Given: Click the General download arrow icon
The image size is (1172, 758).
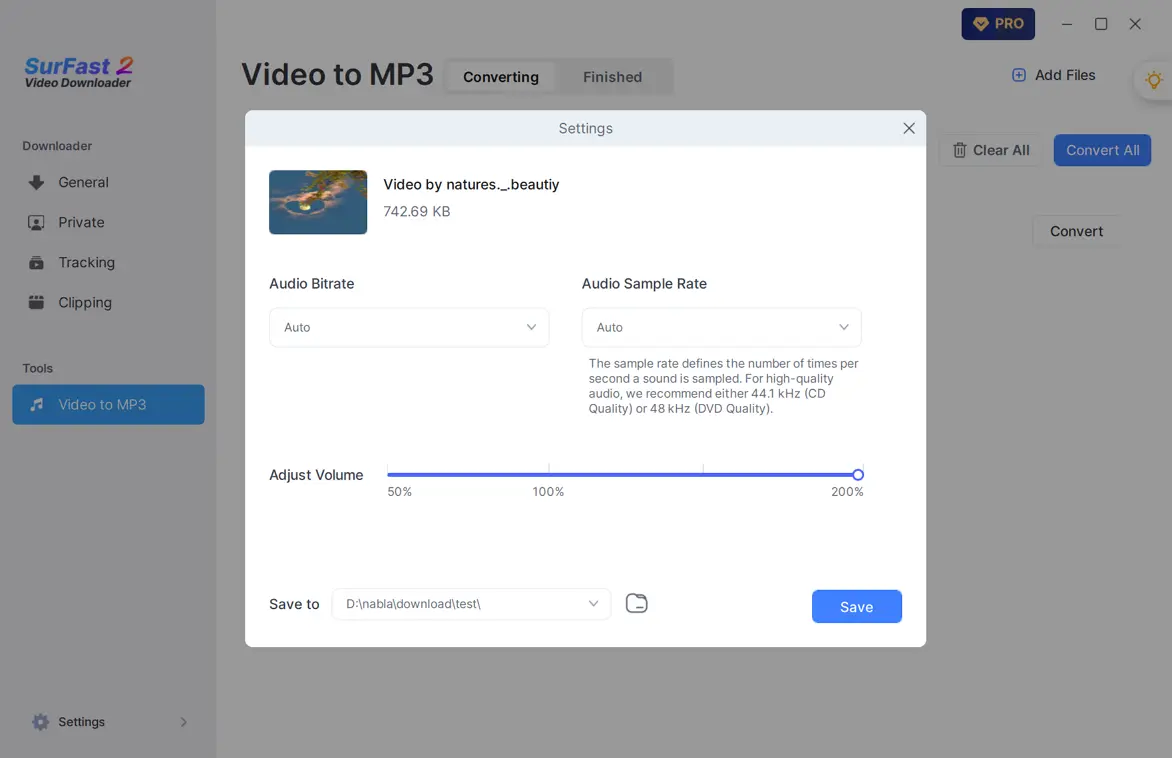Looking at the screenshot, I should point(36,182).
